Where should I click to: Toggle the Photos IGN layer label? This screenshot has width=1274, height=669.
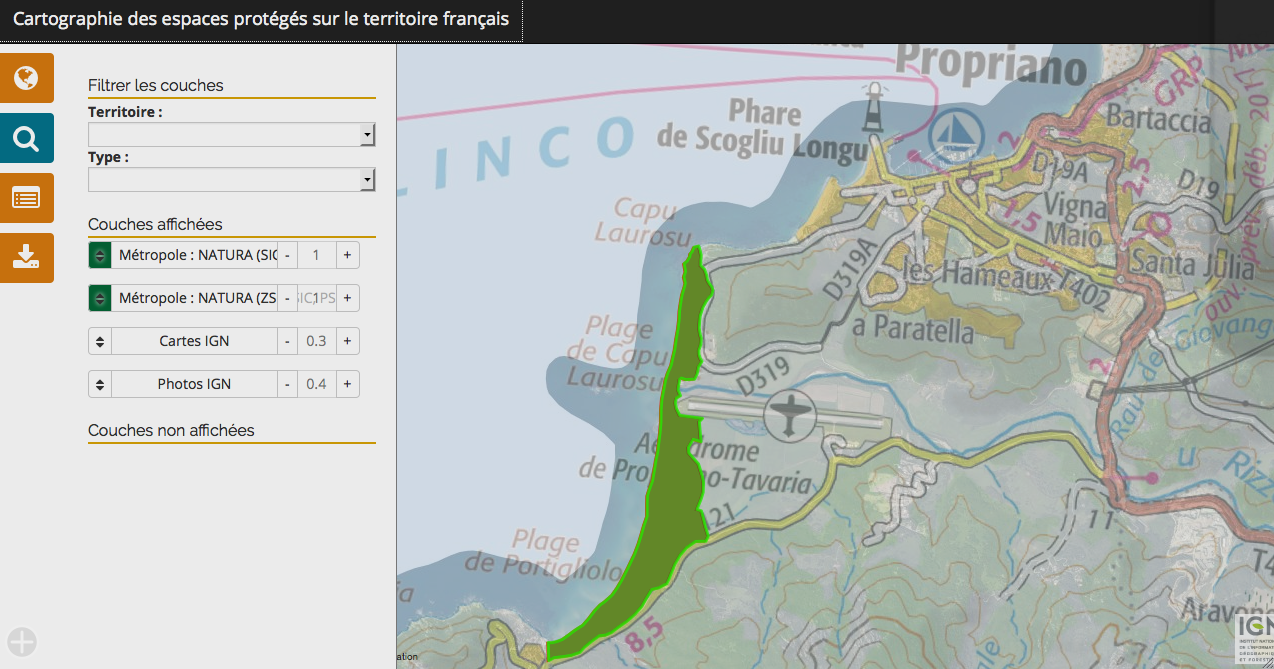(194, 384)
